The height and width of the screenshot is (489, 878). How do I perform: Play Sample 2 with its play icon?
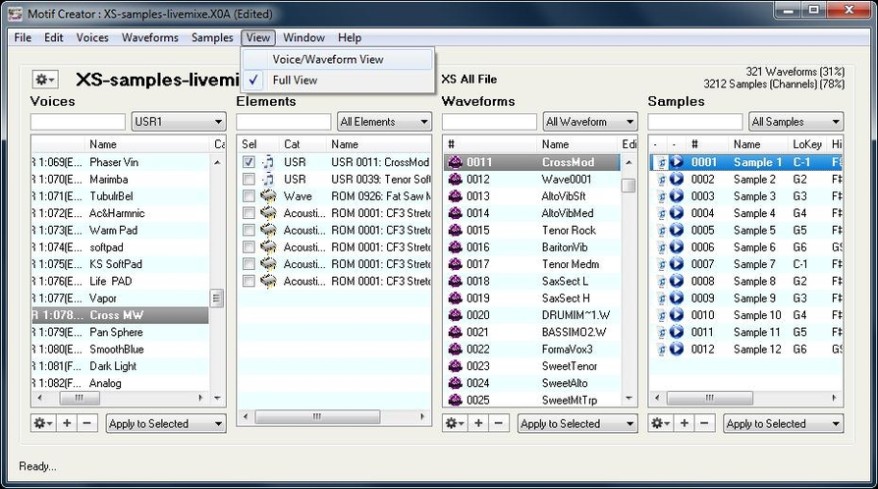tap(676, 179)
